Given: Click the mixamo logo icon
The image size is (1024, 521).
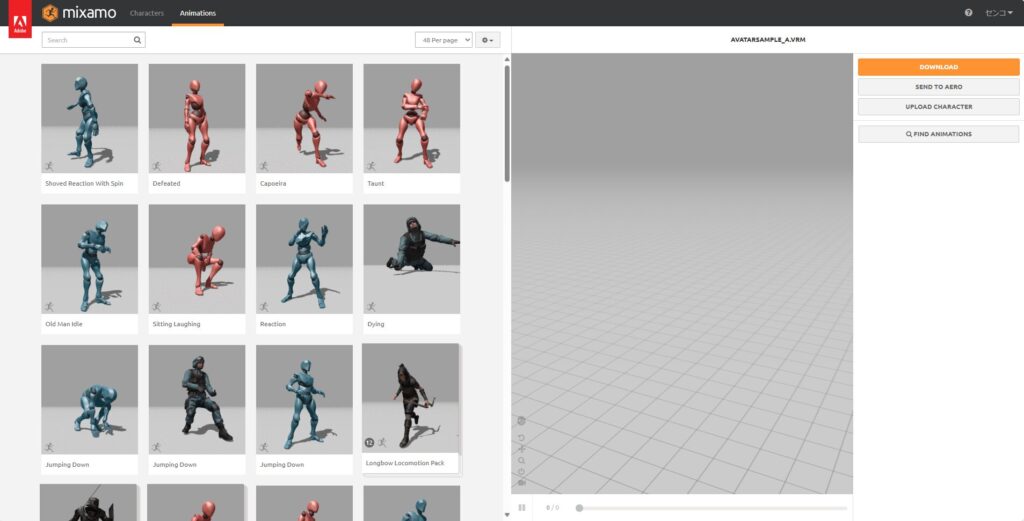Looking at the screenshot, I should click(x=50, y=13).
